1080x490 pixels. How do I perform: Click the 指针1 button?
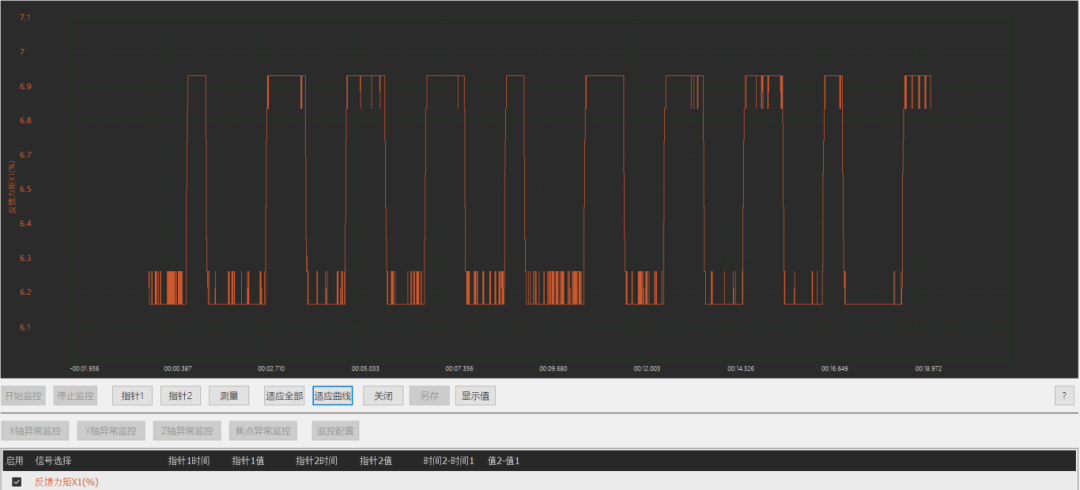tap(133, 396)
